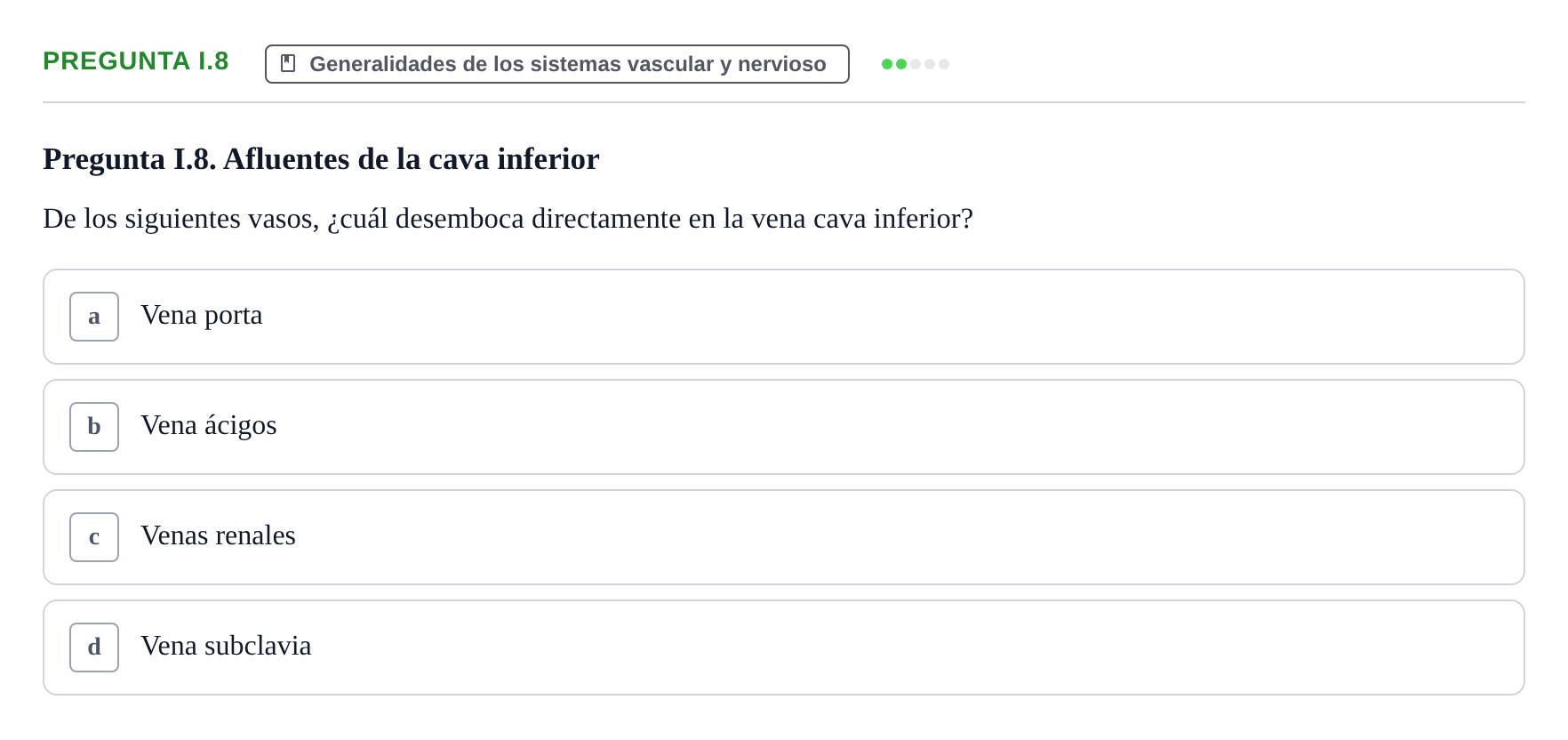Choose answer option Venas renales

[784, 537]
